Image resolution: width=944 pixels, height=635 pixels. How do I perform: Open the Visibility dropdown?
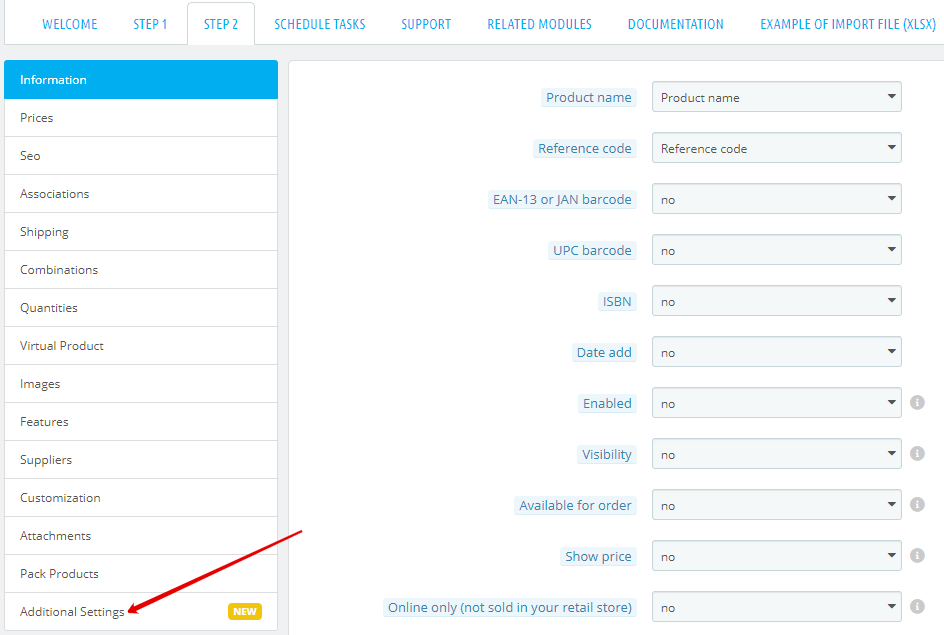777,454
